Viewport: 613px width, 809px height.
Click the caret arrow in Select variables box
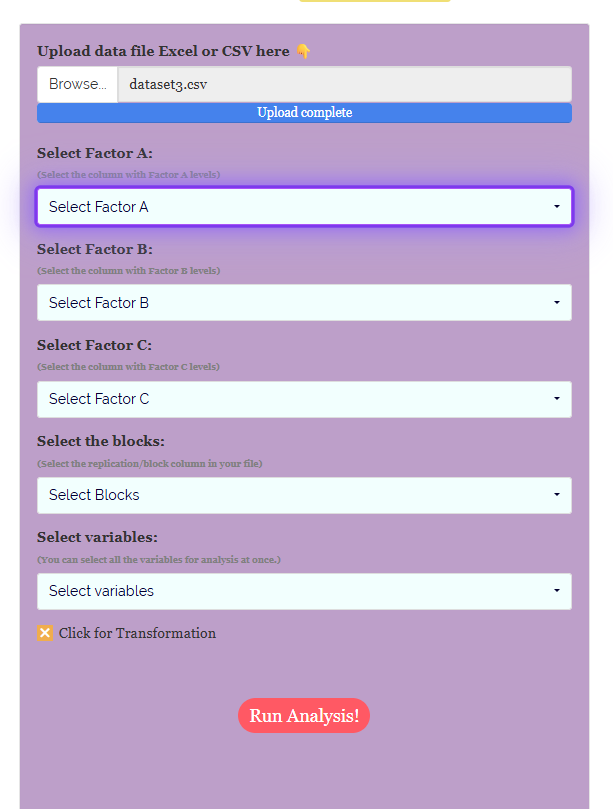(x=557, y=591)
